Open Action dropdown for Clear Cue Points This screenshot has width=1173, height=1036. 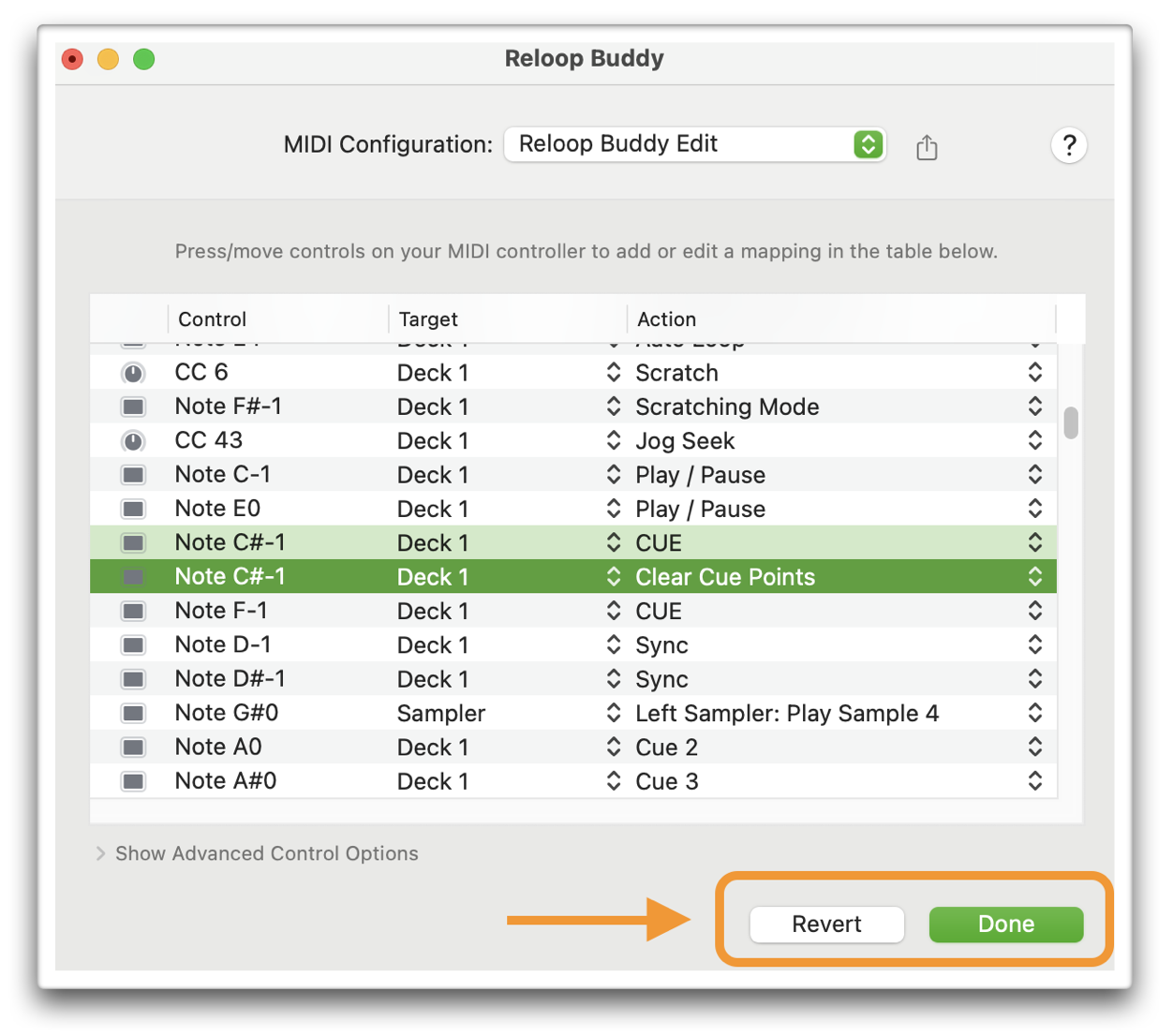1035,577
